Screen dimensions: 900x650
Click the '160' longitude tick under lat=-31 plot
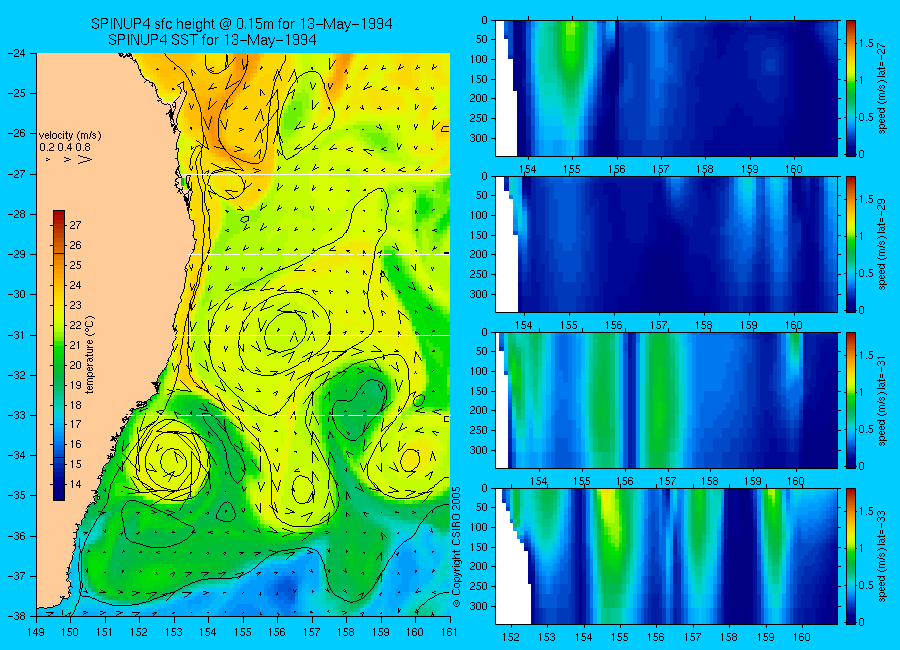(796, 481)
